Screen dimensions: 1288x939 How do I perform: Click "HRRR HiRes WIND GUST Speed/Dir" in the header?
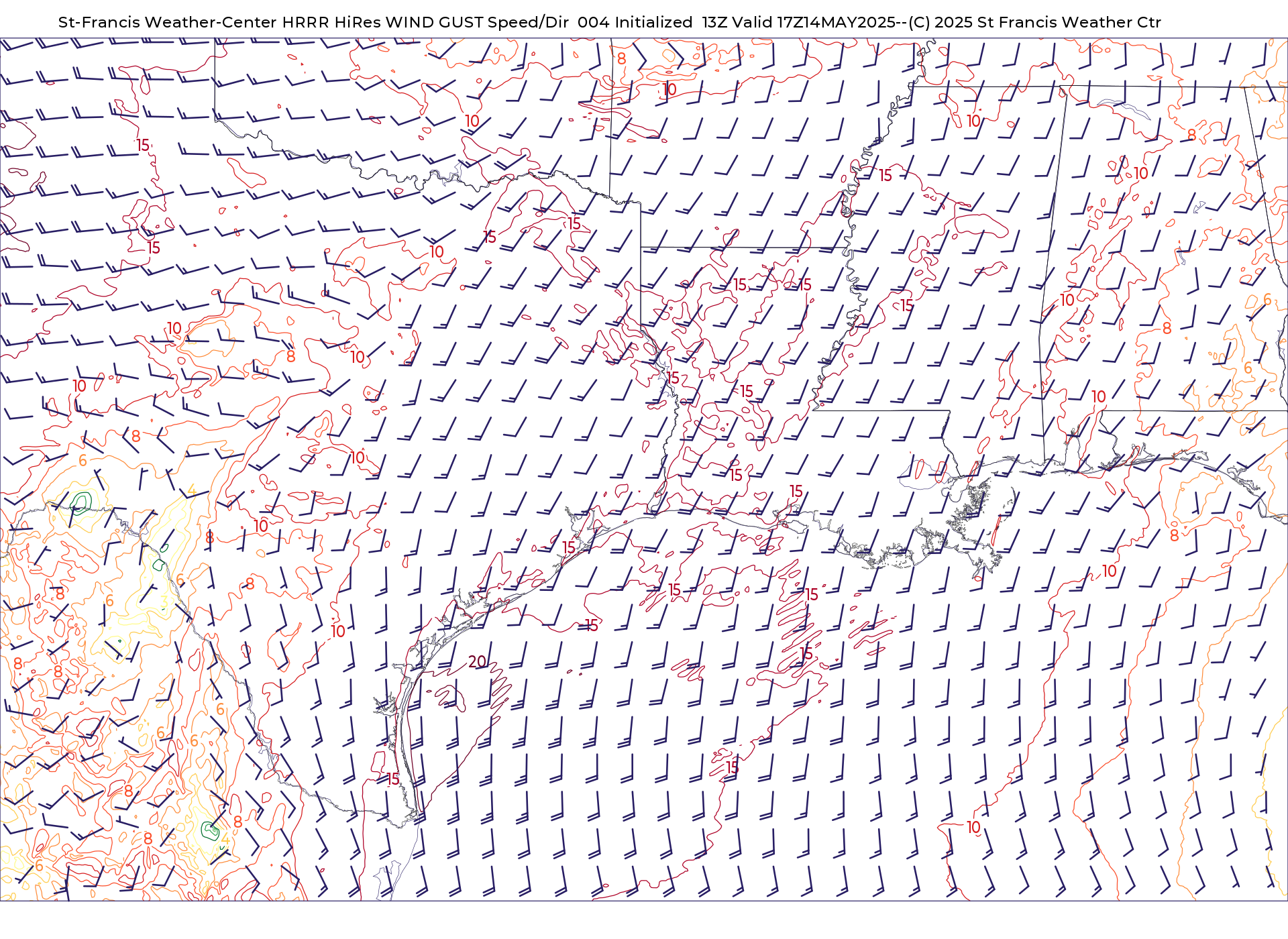[x=425, y=22]
